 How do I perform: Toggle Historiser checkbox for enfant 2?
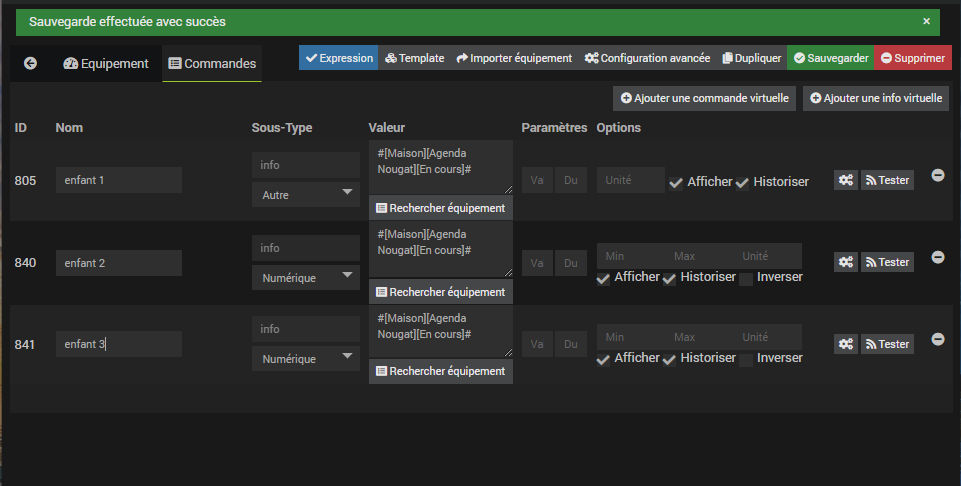click(669, 279)
